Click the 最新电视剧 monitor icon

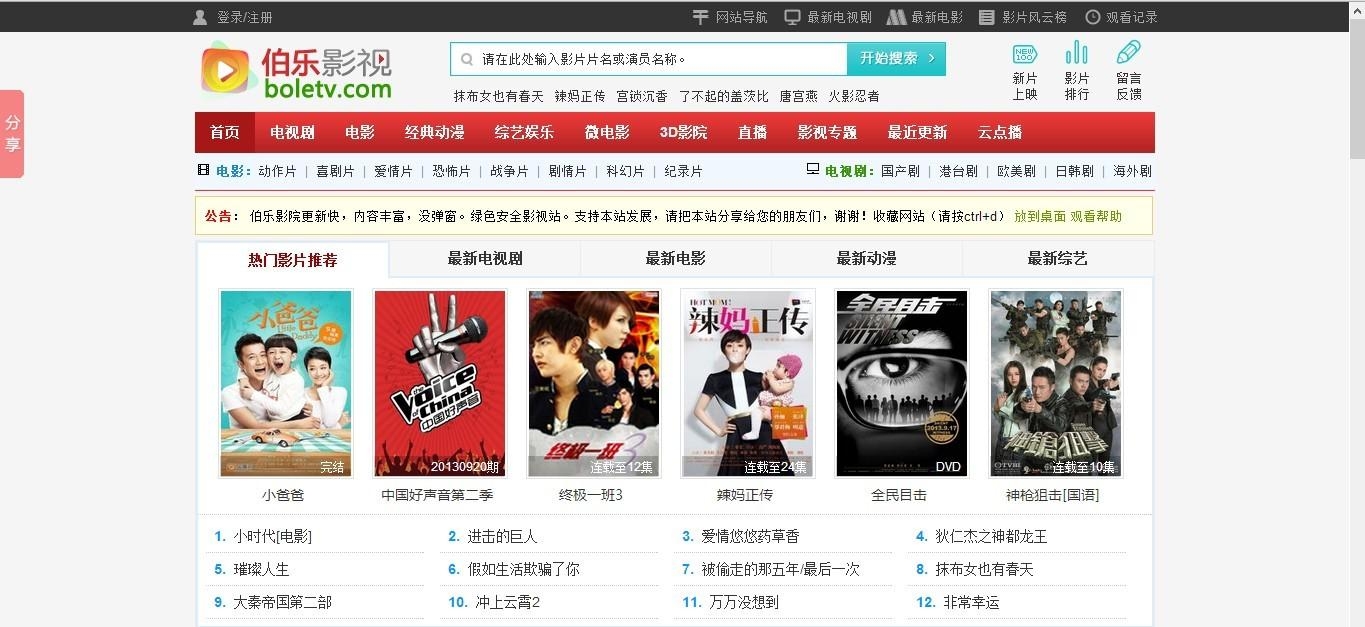(792, 17)
